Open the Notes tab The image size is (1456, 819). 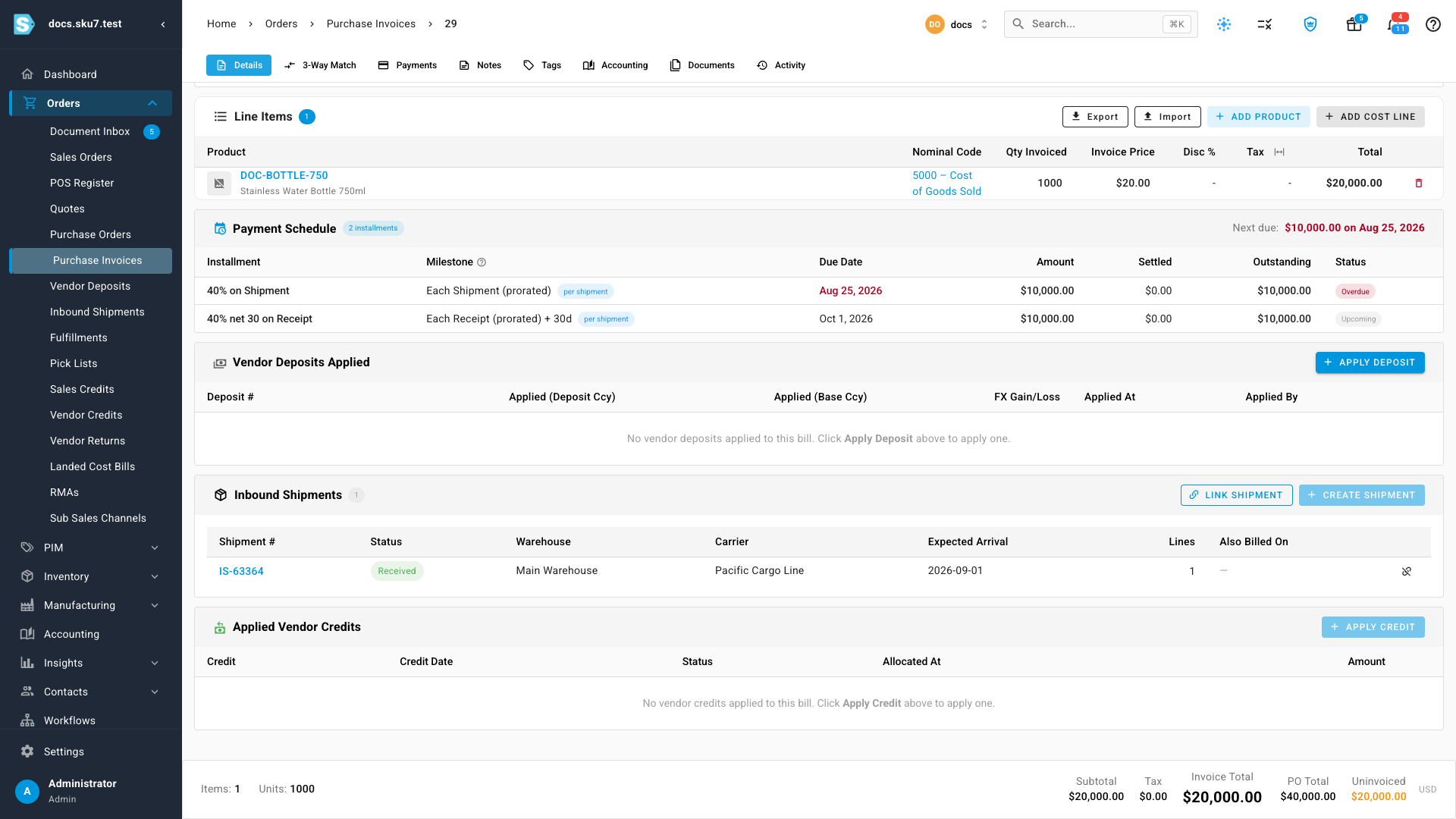click(x=480, y=65)
